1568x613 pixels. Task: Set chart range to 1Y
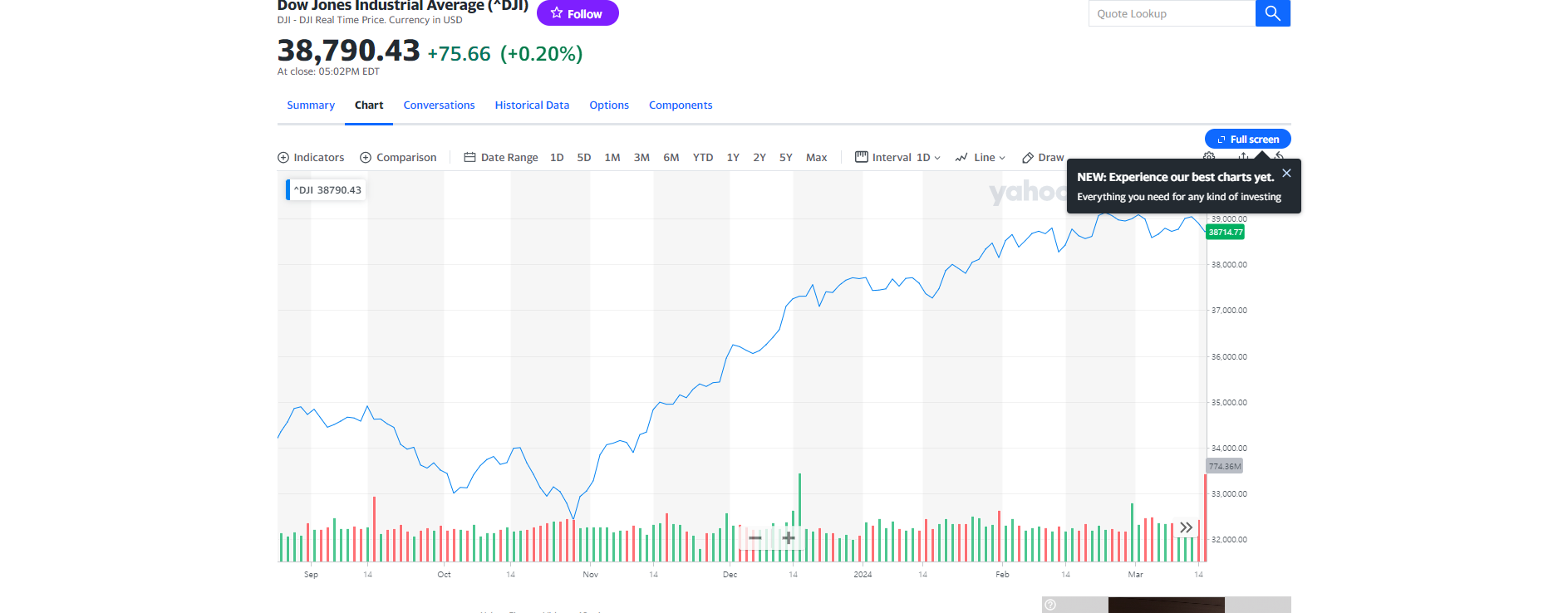click(733, 157)
